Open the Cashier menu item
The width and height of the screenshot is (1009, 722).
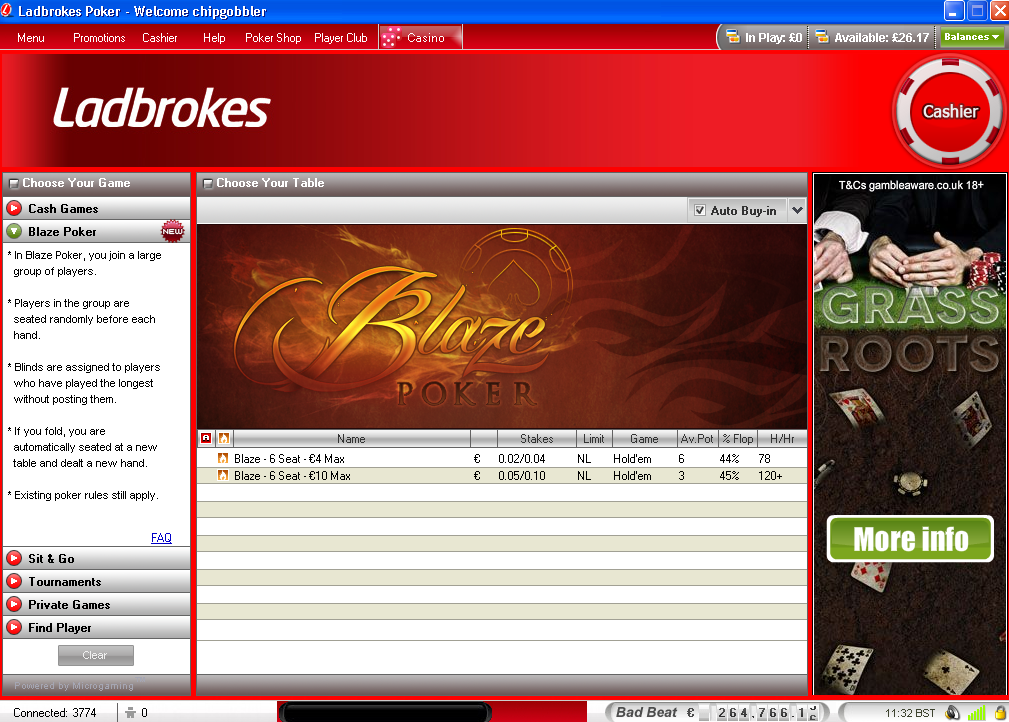click(160, 38)
